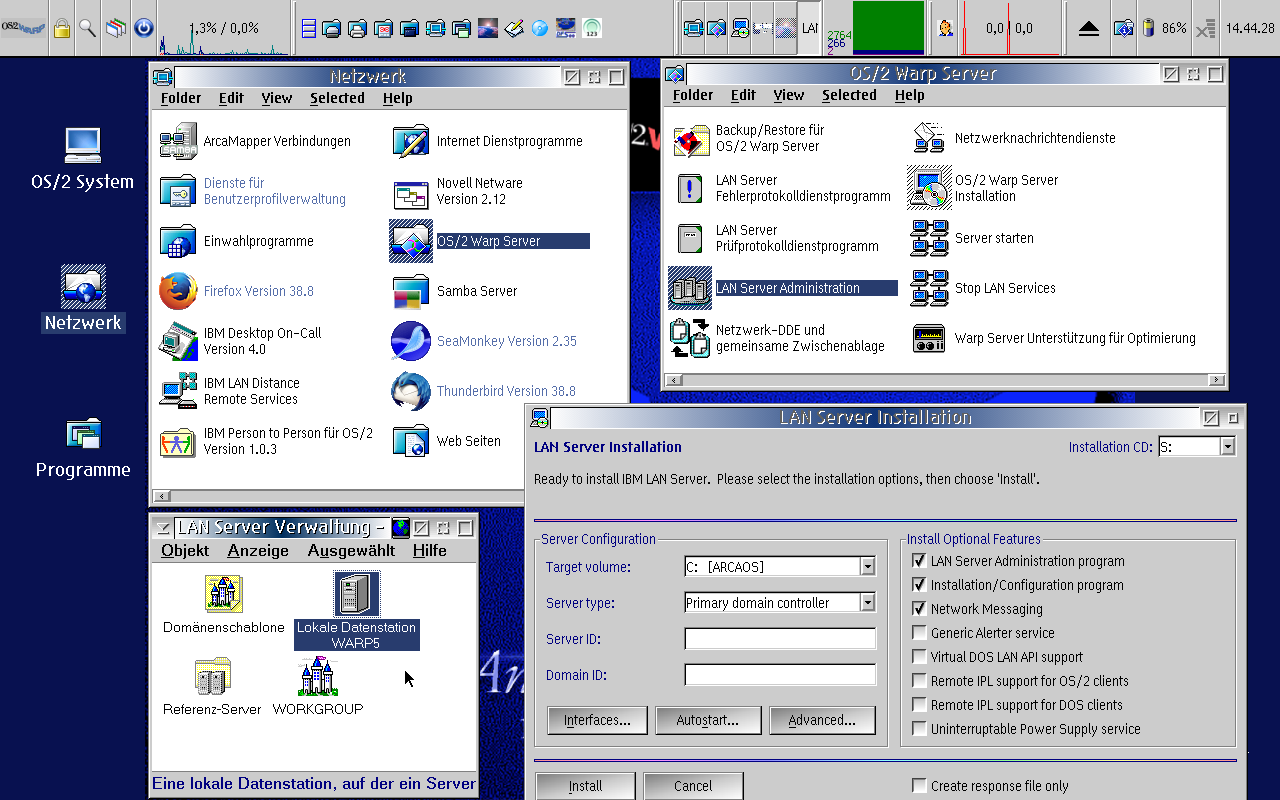
Task: Launch Firefox Version 38.8 icon
Action: (x=179, y=291)
